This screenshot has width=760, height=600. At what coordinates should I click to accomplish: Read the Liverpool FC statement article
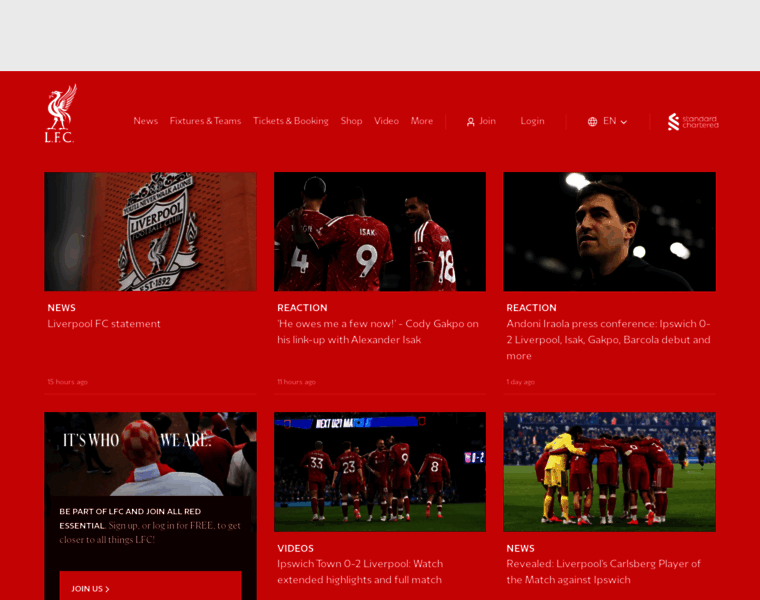(104, 324)
